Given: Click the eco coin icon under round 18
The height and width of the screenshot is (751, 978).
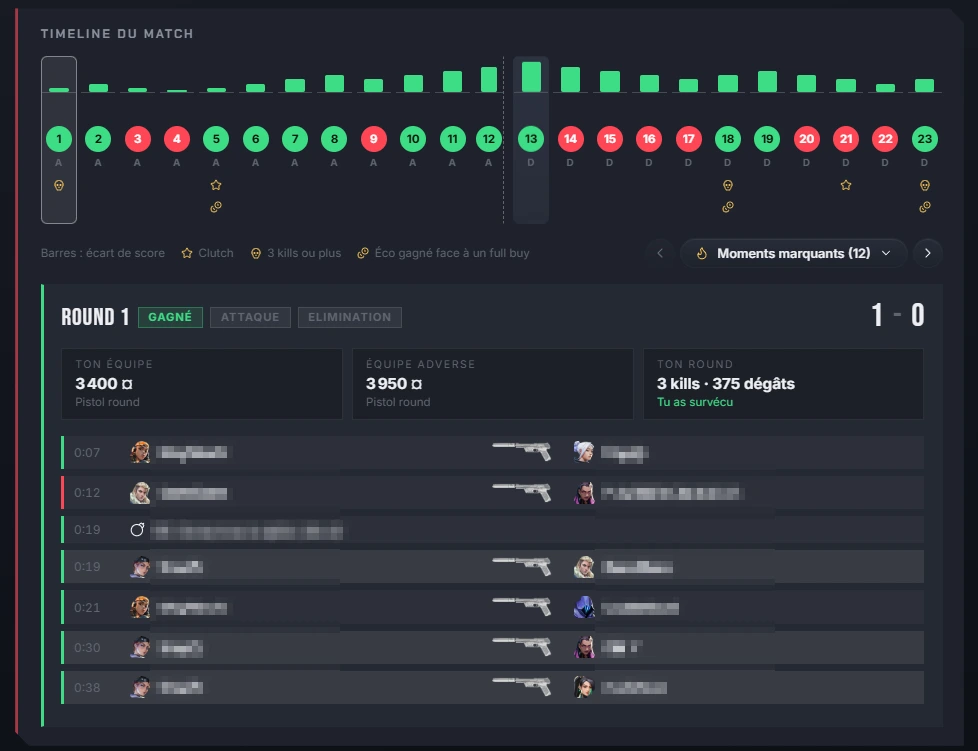Looking at the screenshot, I should [727, 206].
